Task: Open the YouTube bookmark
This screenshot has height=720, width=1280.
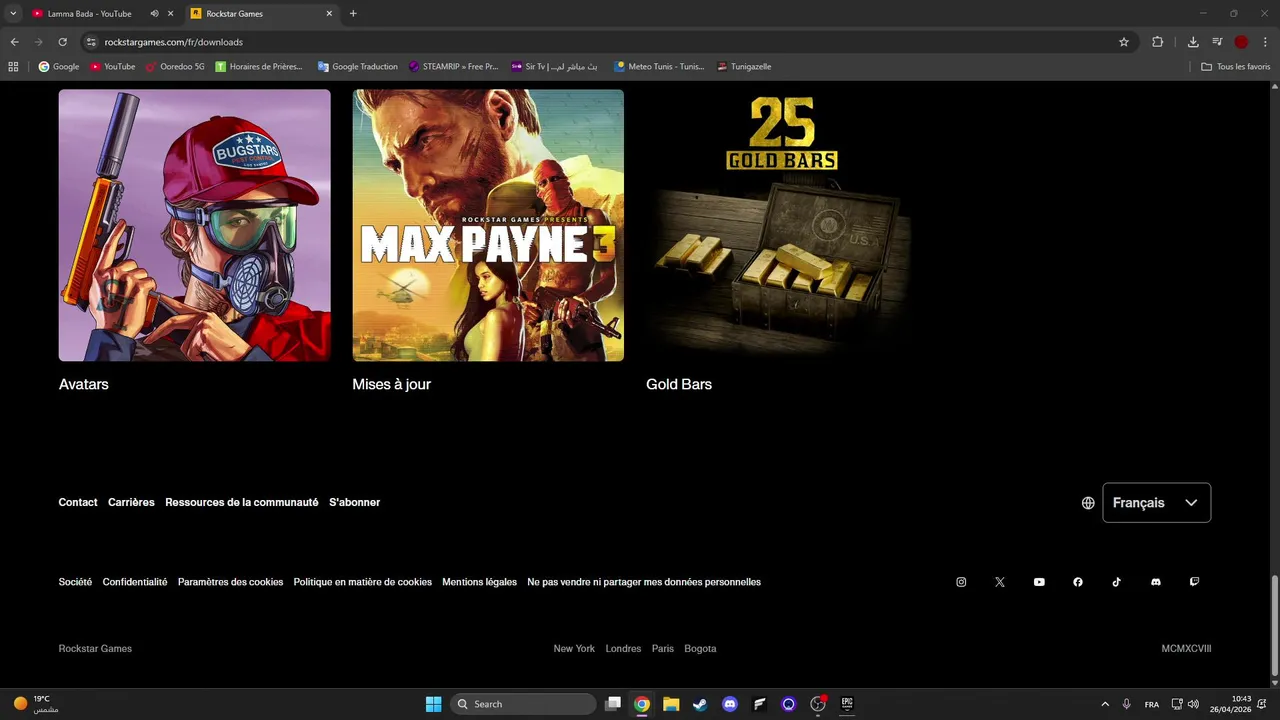Action: (112, 67)
